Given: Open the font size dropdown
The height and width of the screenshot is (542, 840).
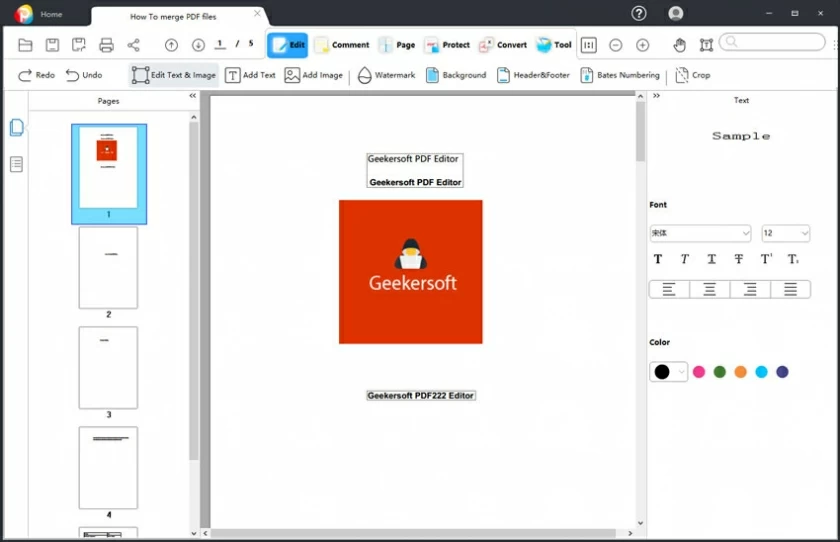Looking at the screenshot, I should click(785, 233).
